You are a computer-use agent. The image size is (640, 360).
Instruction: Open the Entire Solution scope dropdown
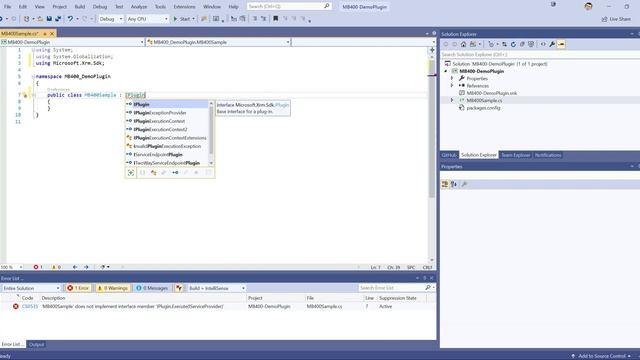[x=31, y=288]
